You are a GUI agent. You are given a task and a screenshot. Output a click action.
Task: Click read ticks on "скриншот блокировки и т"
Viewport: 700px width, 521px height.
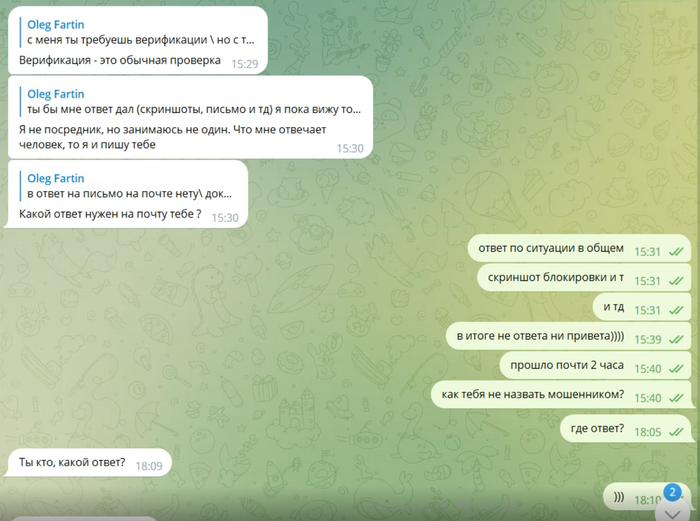(x=676, y=281)
